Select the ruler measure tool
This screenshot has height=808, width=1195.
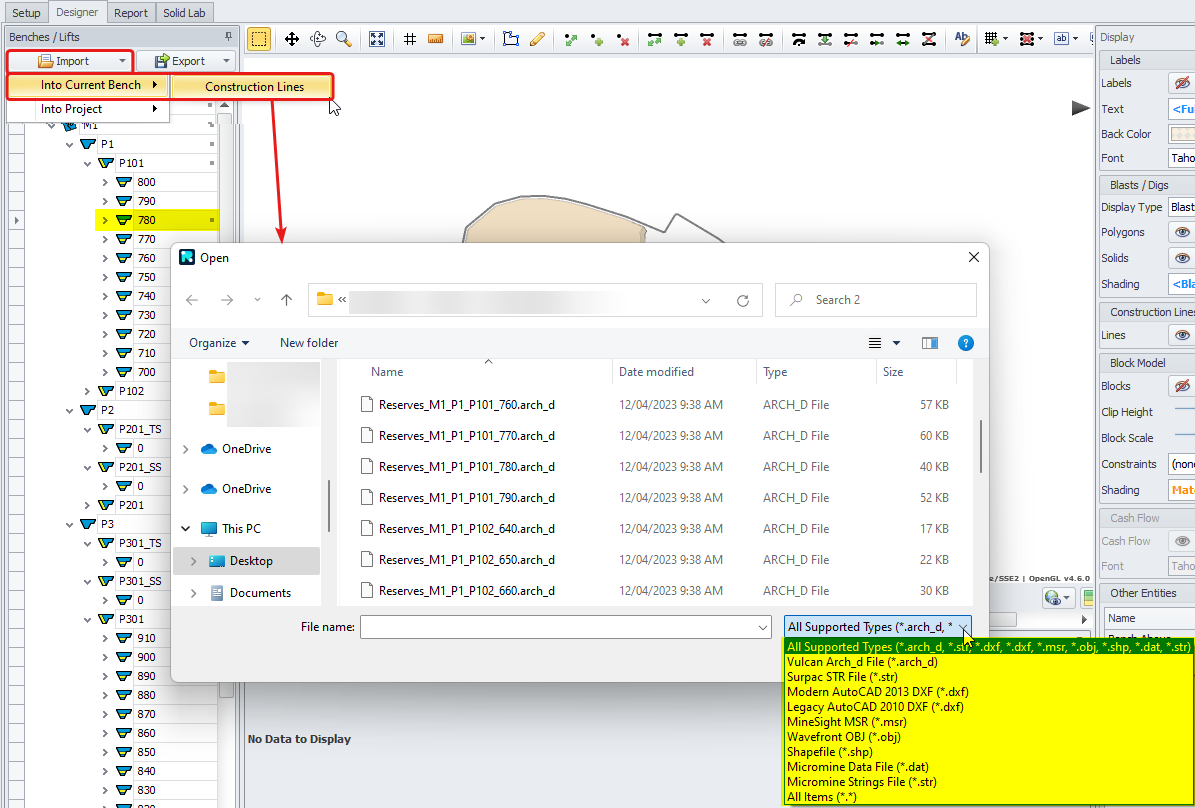point(435,39)
